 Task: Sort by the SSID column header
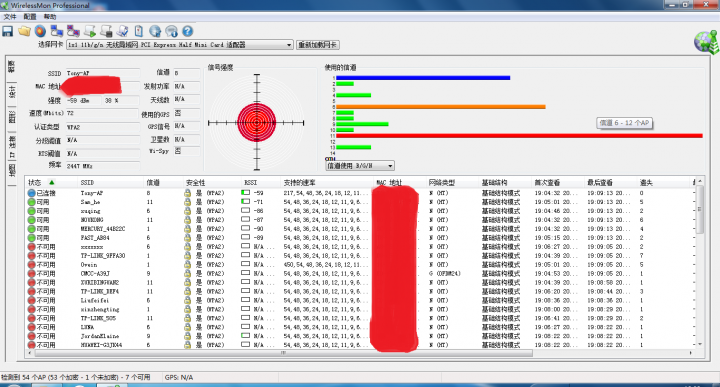point(87,183)
